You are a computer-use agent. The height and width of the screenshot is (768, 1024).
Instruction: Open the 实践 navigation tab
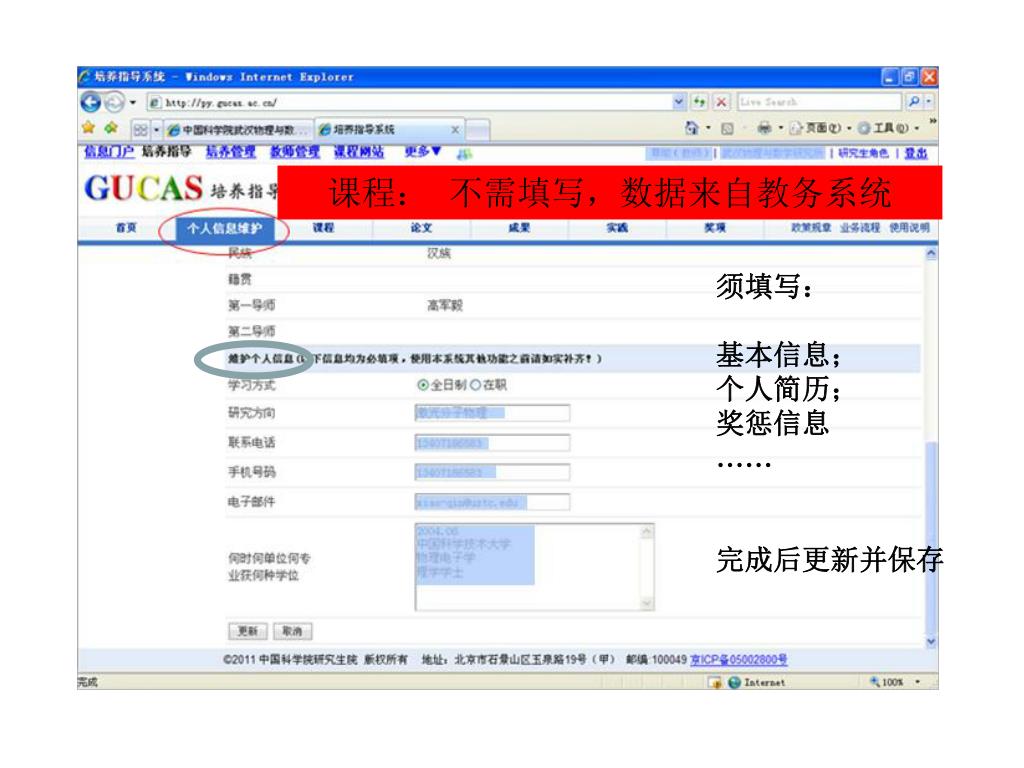pos(617,228)
